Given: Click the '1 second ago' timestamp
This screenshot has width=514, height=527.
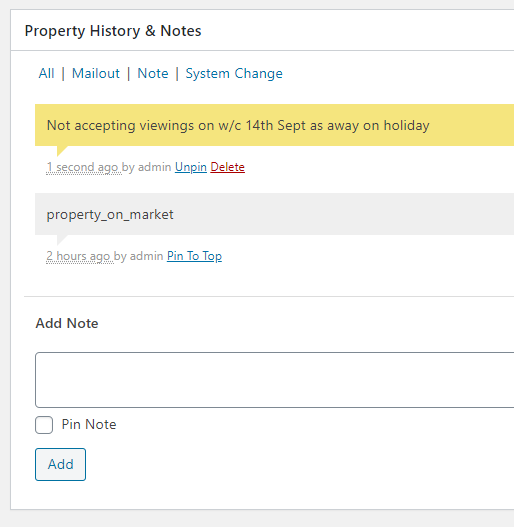Looking at the screenshot, I should (82, 167).
